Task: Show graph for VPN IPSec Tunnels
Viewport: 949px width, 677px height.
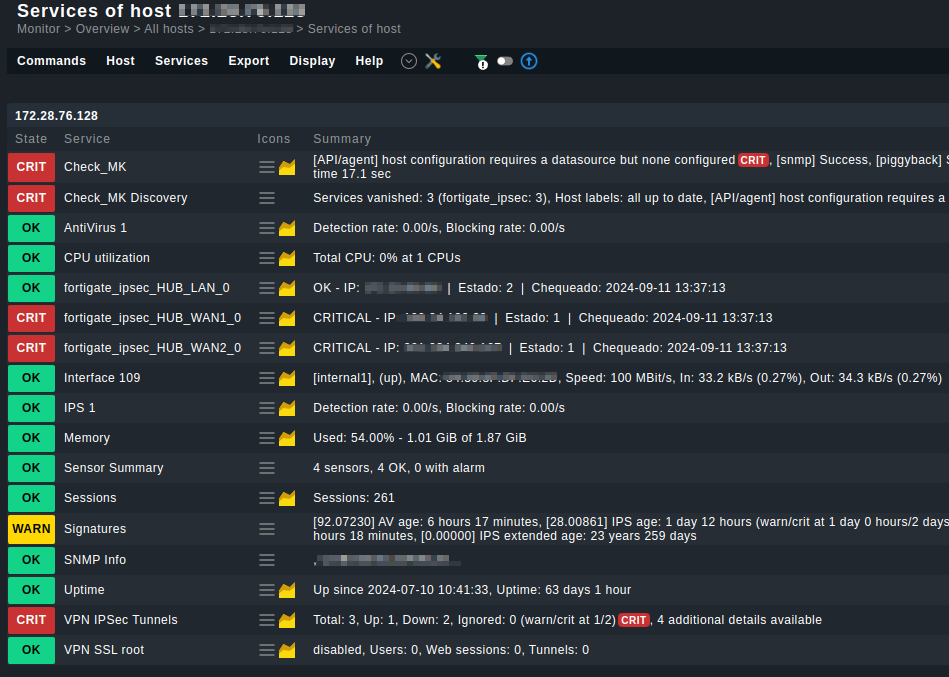Action: point(287,620)
